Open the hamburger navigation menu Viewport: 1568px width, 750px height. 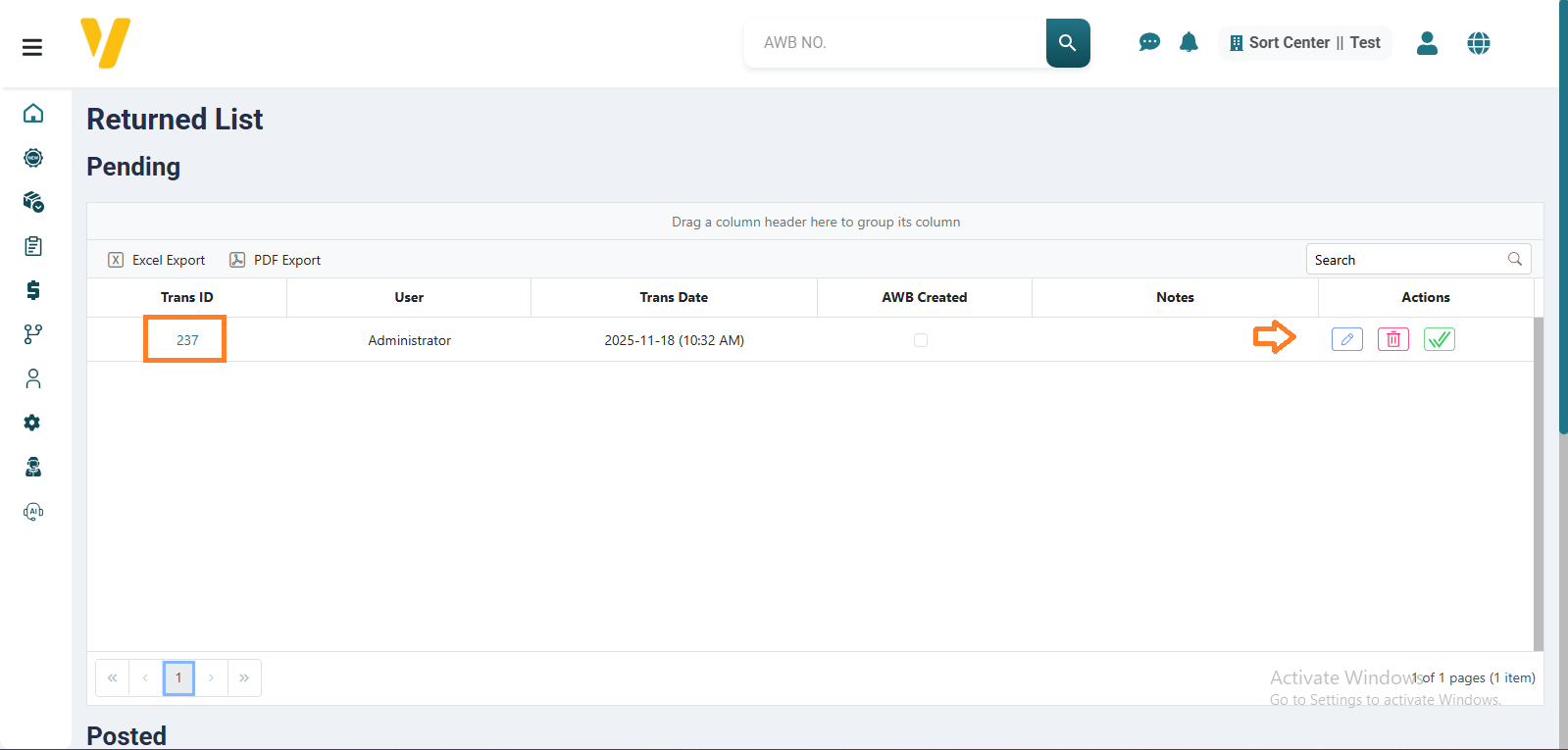[x=32, y=47]
